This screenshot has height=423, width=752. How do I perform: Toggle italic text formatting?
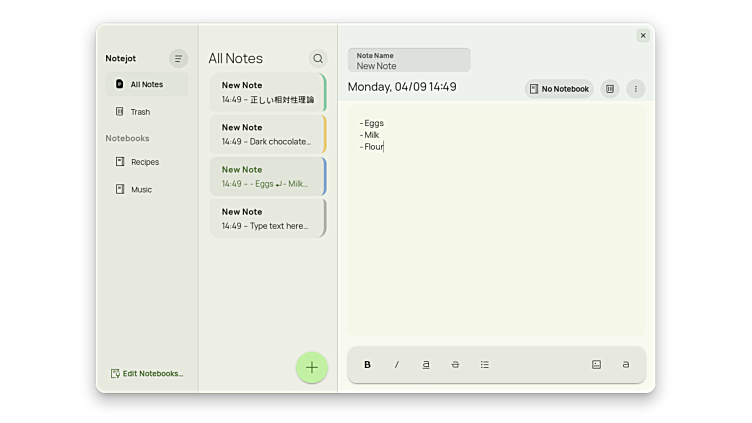(396, 365)
